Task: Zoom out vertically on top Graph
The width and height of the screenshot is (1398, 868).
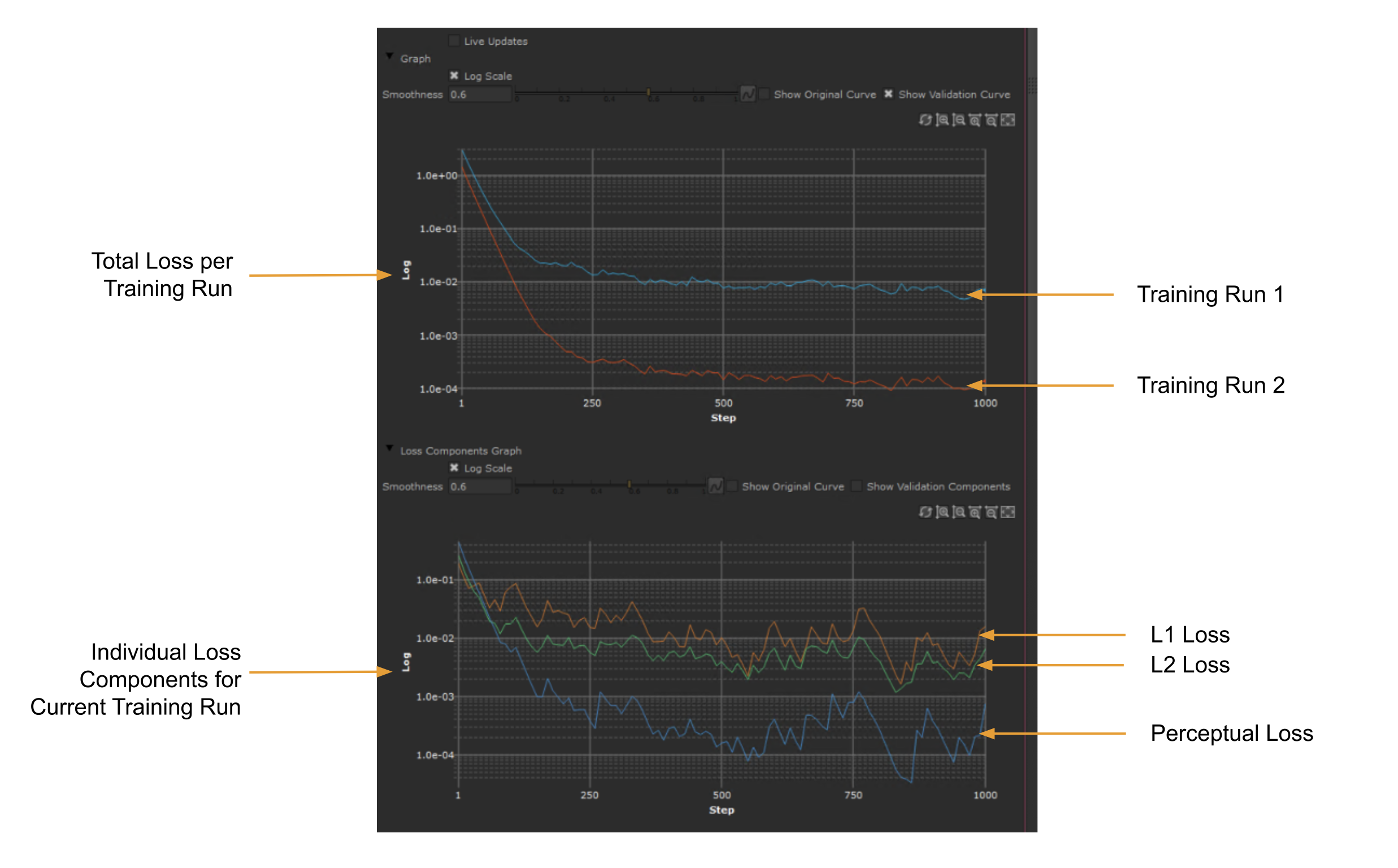Action: tap(958, 120)
